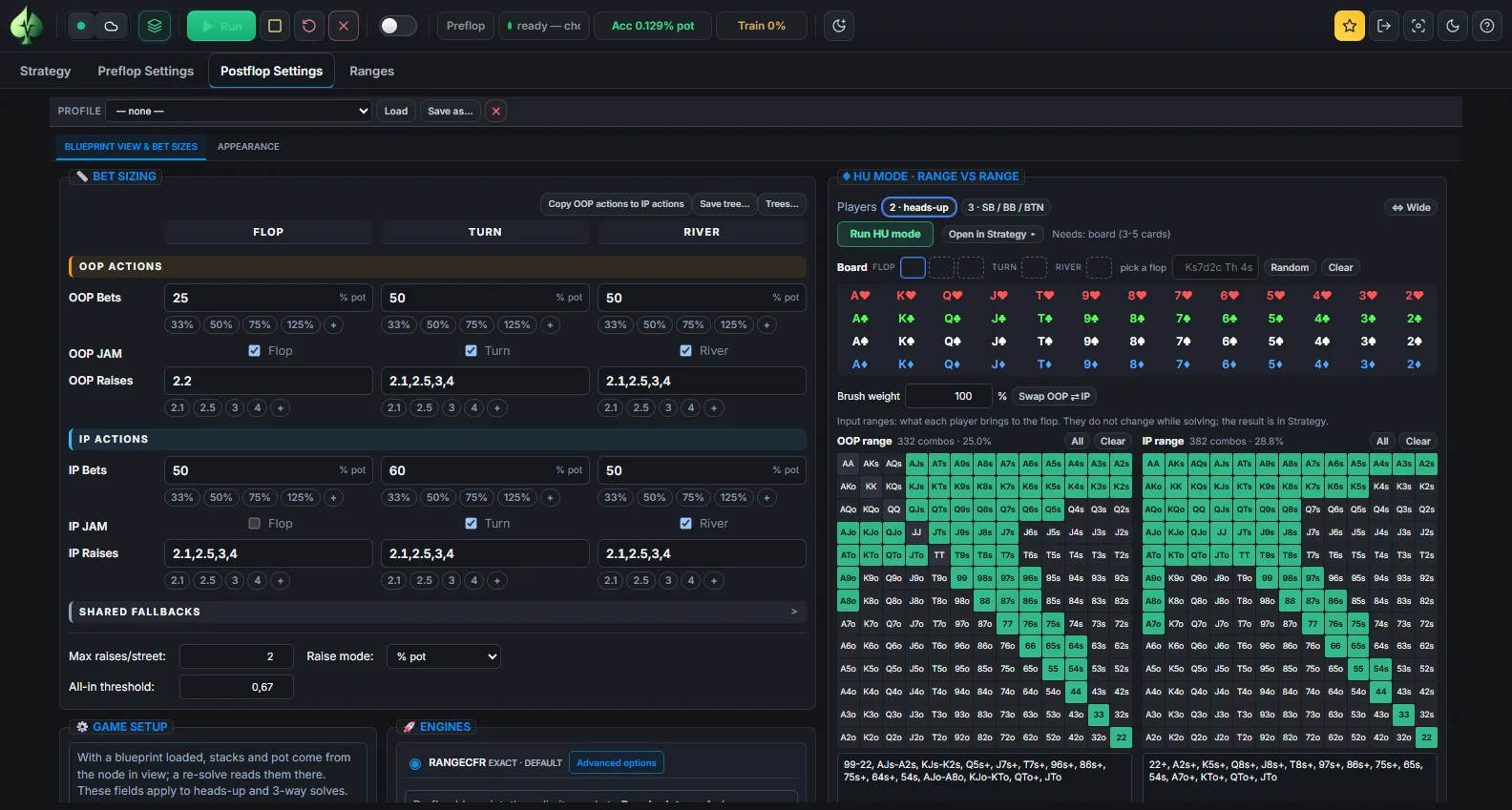This screenshot has height=810, width=1512.
Task: Click the focus-frame screenshot icon
Action: tap(1418, 26)
